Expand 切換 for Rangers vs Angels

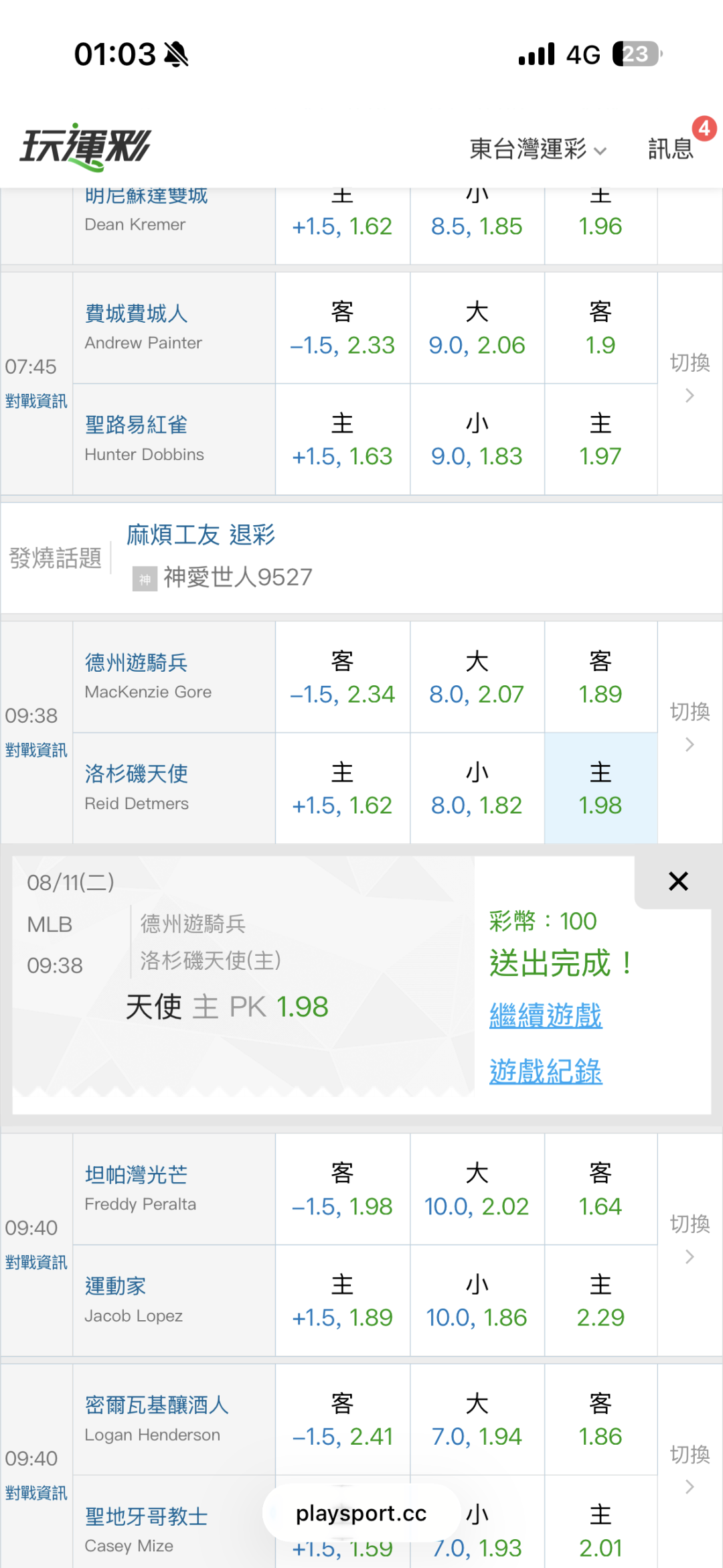point(690,727)
